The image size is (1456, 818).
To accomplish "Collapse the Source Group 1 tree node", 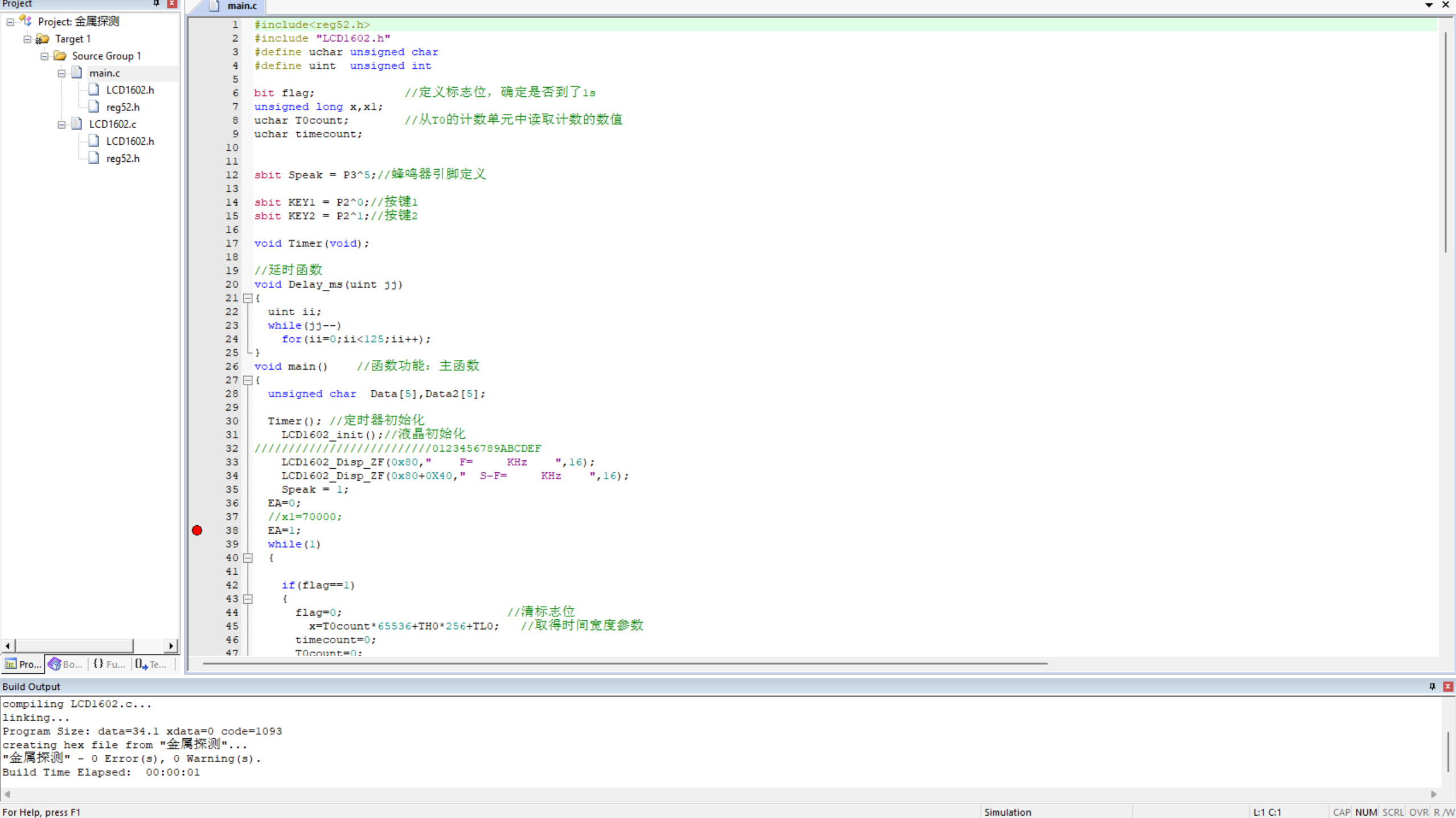I will (x=44, y=56).
